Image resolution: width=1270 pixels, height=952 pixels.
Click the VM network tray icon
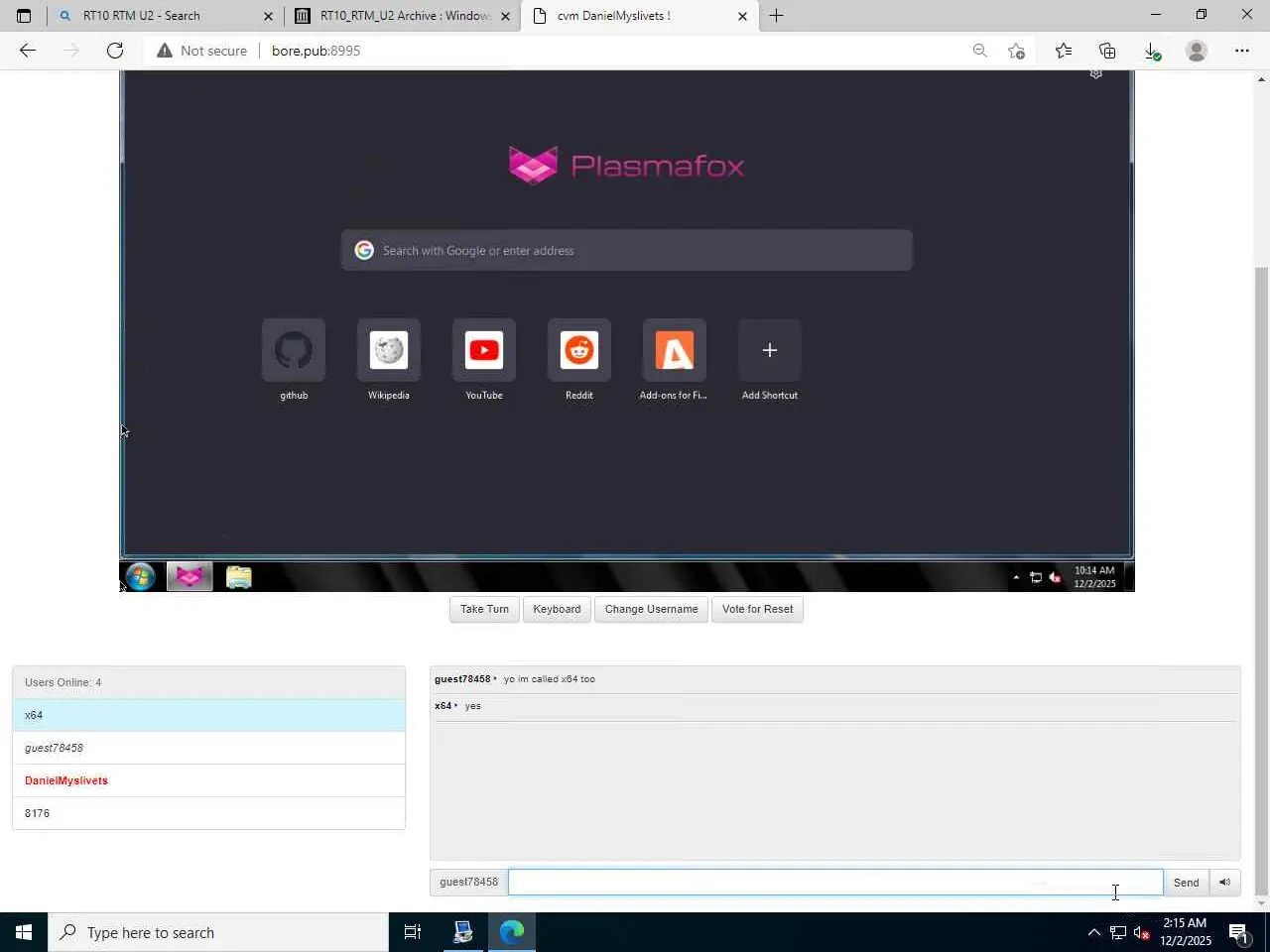pyautogui.click(x=1035, y=577)
